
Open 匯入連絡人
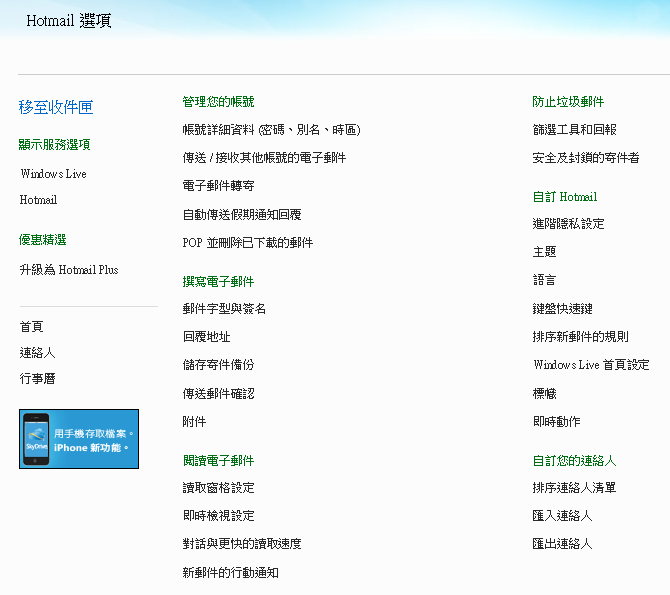[x=562, y=516]
